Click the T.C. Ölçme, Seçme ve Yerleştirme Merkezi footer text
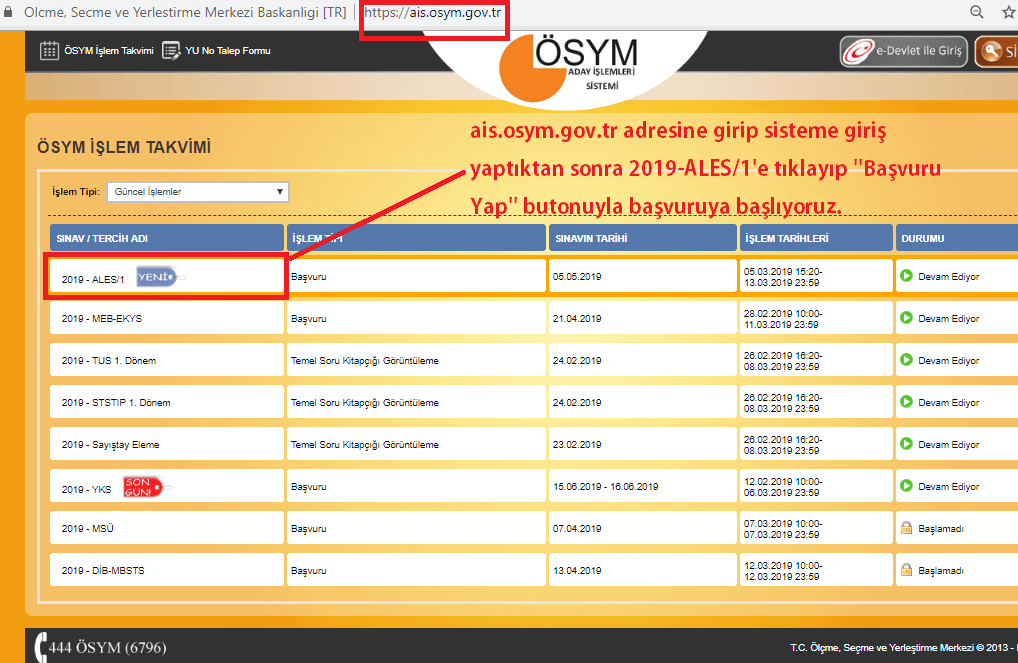Image resolution: width=1018 pixels, height=663 pixels. pyautogui.click(x=904, y=647)
